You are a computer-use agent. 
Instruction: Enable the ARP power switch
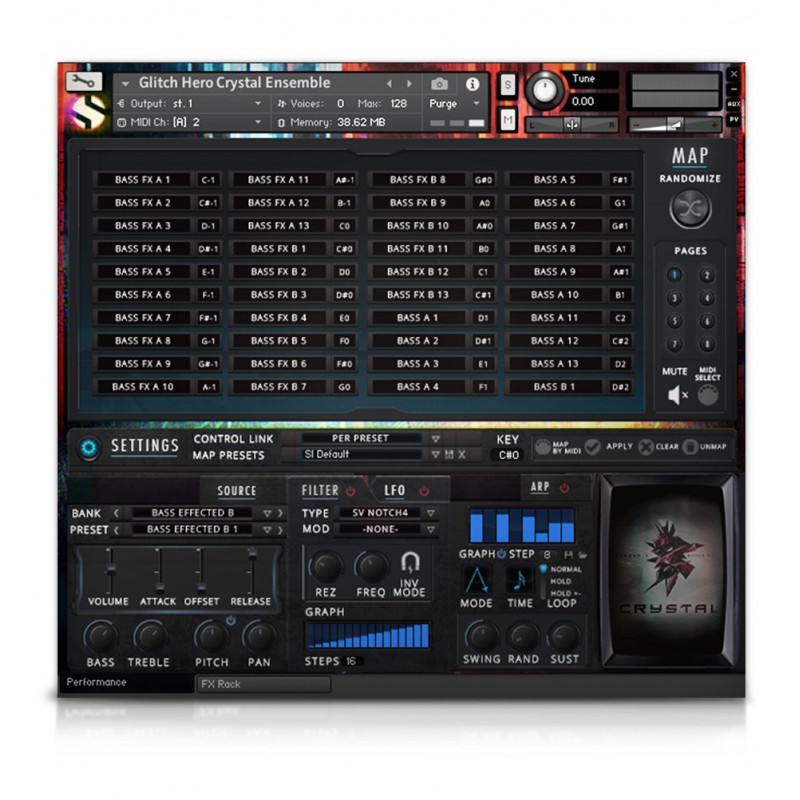(565, 488)
